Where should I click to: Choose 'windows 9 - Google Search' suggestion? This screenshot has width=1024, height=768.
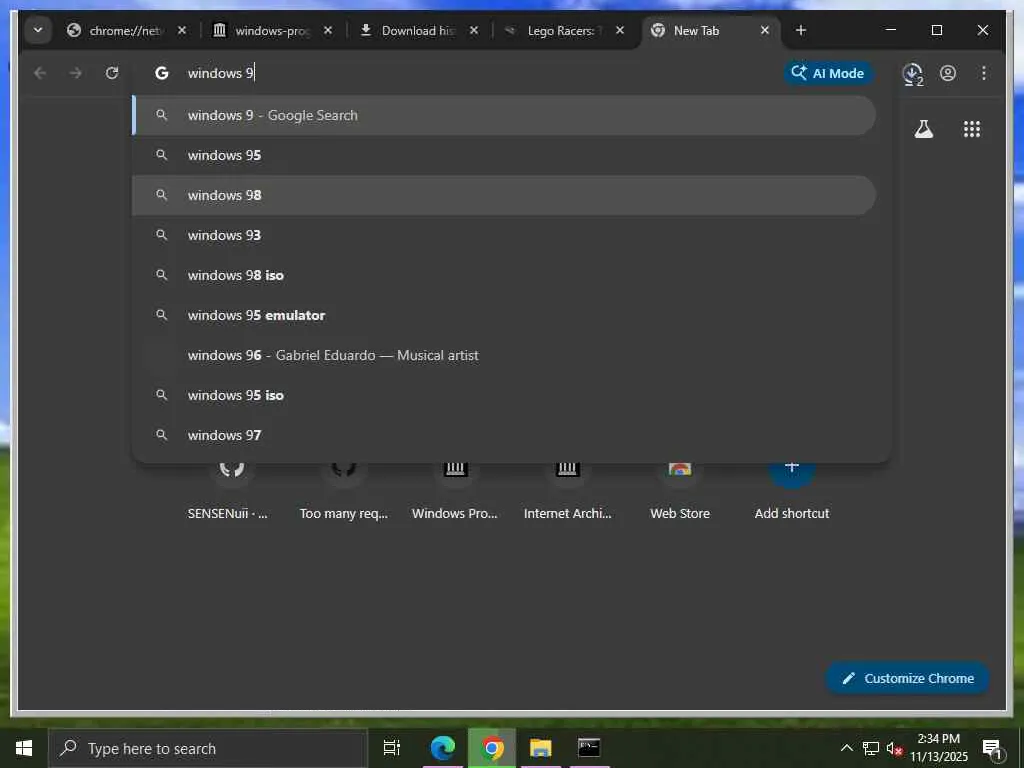tap(504, 116)
